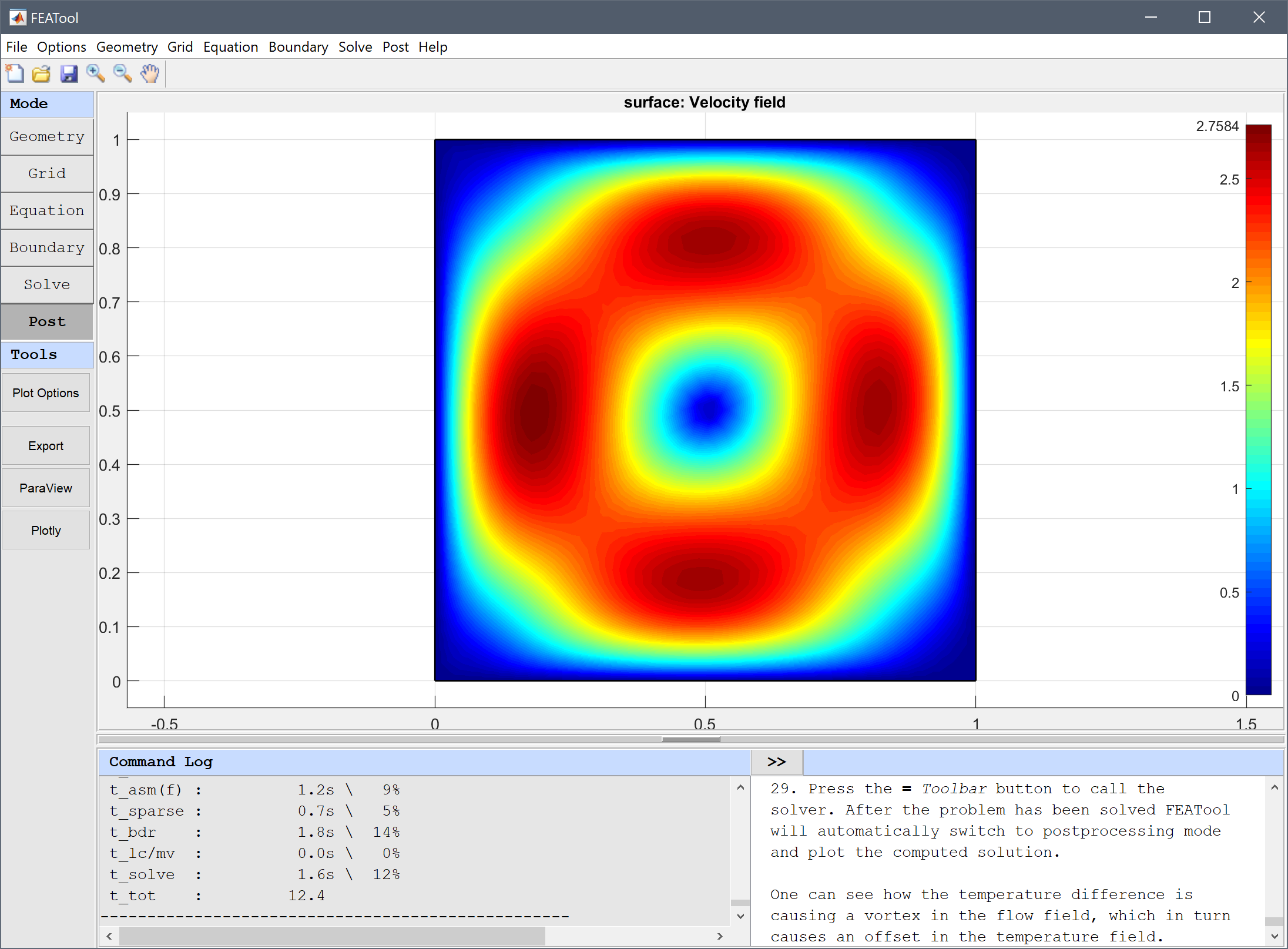Screen dimensions: 1288x949
Task: Maximize the FEATool window
Action: [x=1205, y=18]
